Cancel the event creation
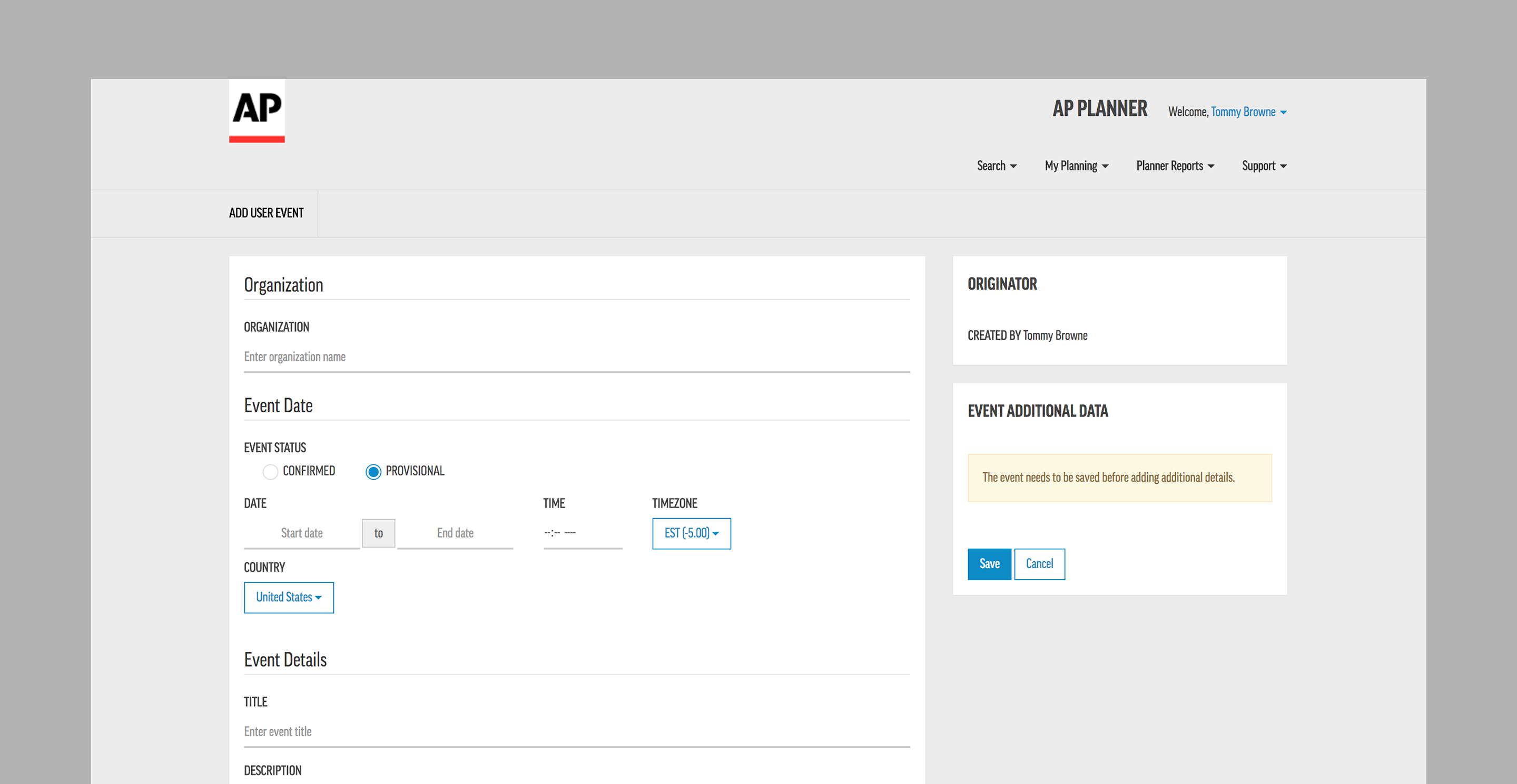This screenshot has width=1517, height=784. 1039,564
